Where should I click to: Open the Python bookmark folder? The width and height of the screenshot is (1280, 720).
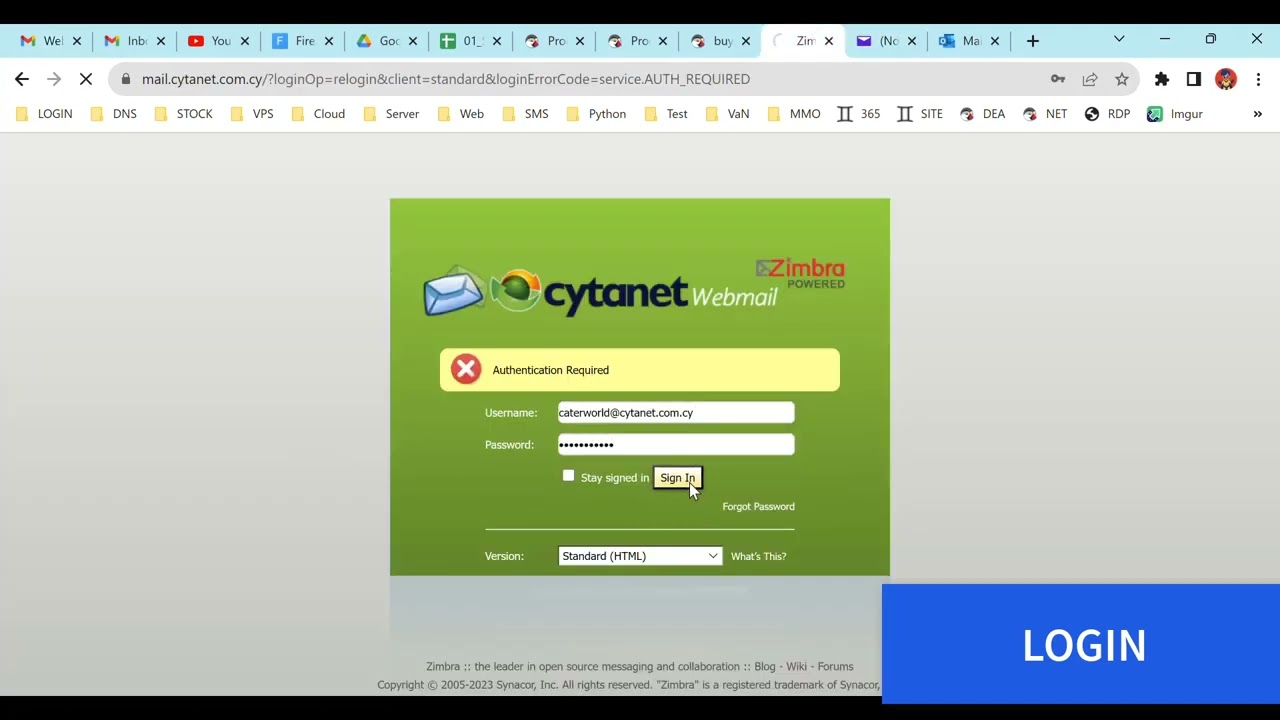click(596, 114)
